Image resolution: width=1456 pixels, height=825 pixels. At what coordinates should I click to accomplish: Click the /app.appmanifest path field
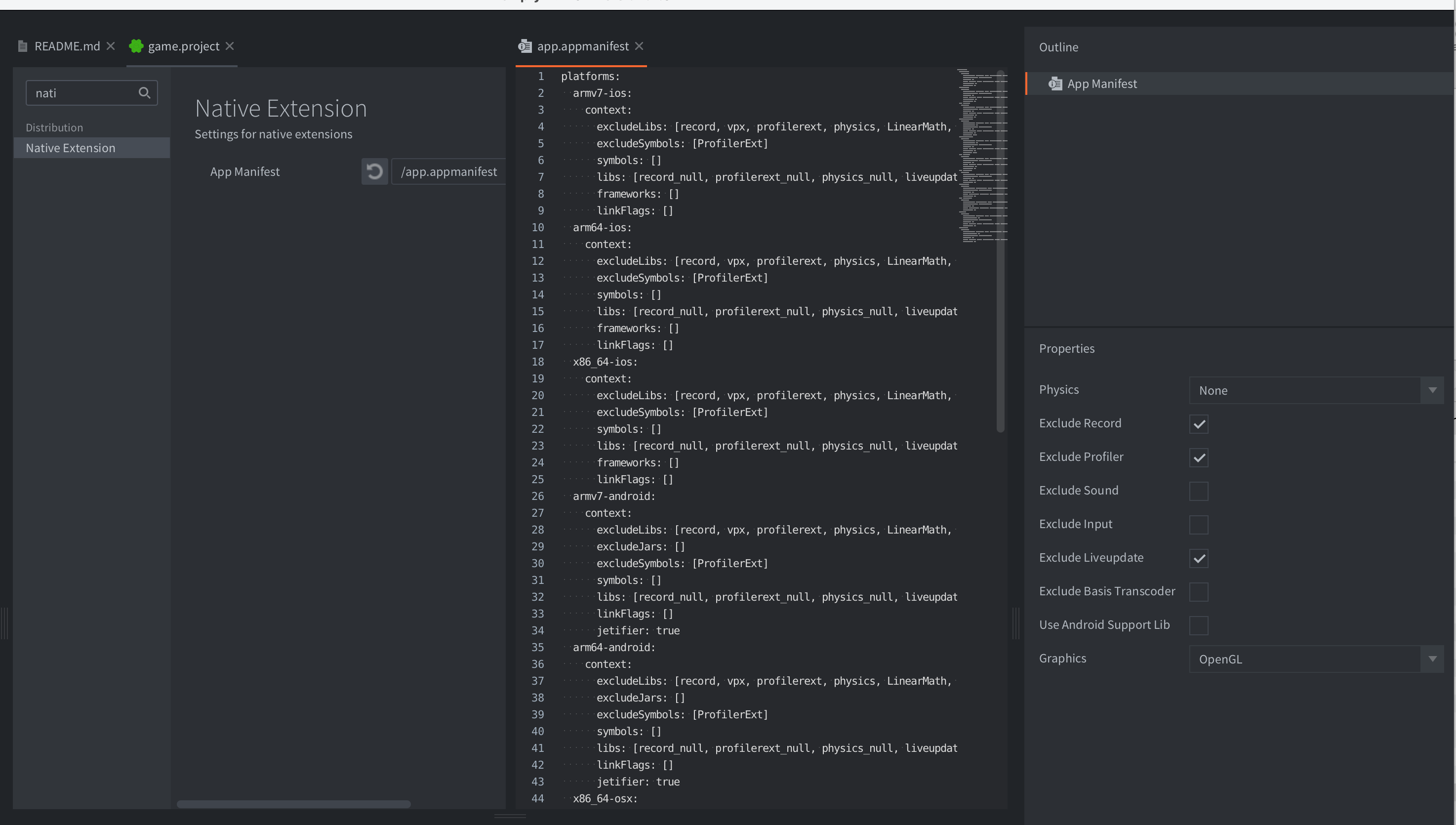tap(448, 172)
